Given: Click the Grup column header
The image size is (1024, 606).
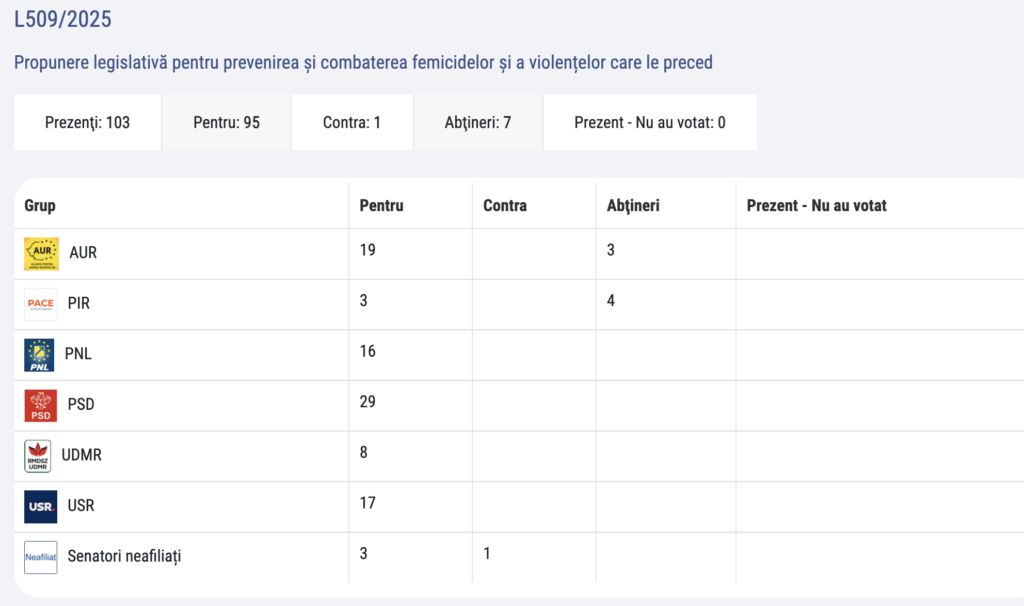Looking at the screenshot, I should (40, 205).
